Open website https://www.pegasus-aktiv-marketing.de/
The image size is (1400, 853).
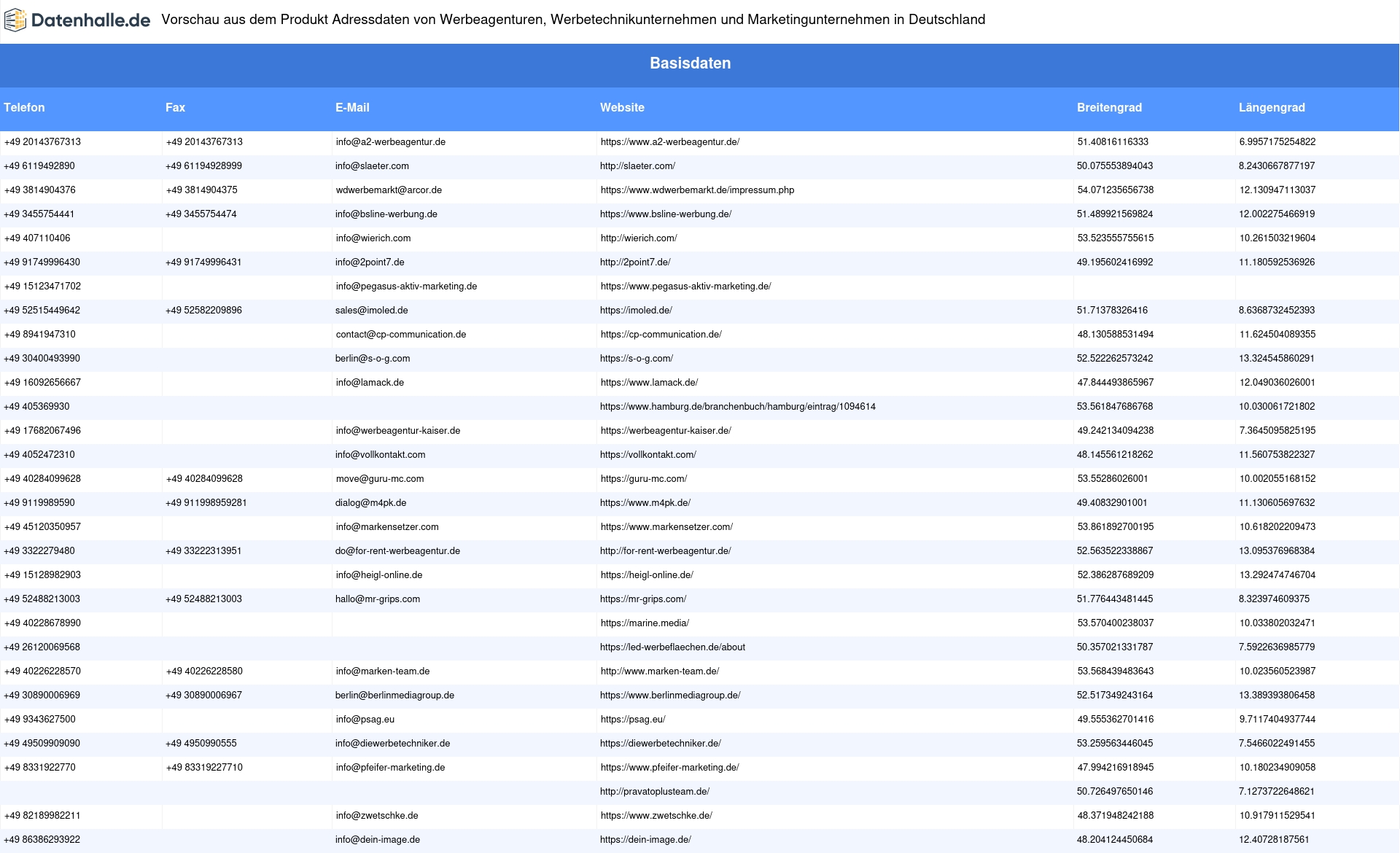pos(685,287)
